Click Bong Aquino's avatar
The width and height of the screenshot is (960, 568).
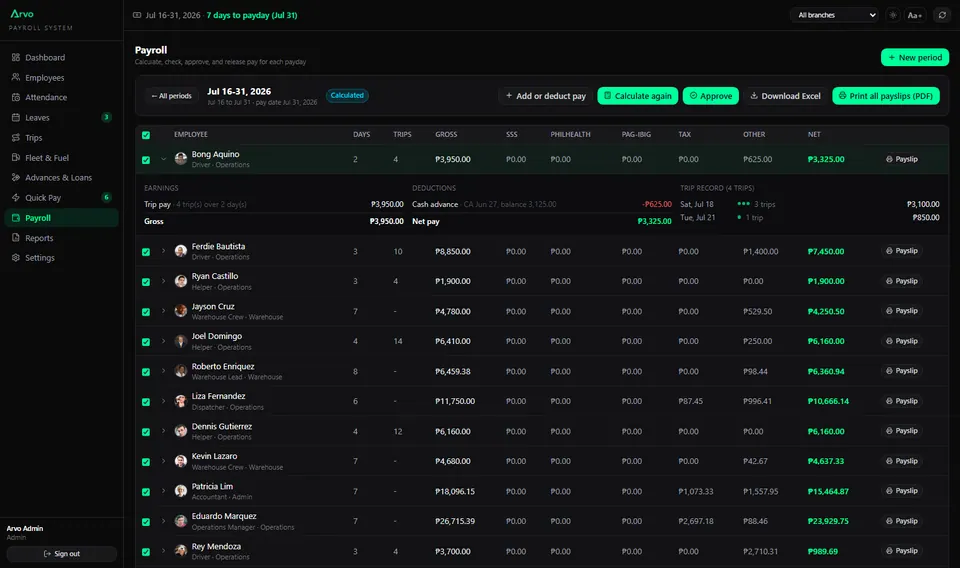pyautogui.click(x=181, y=159)
